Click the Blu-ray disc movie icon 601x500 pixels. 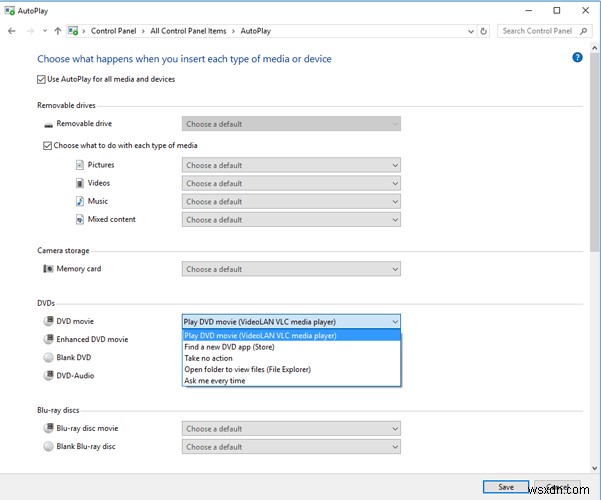48,428
